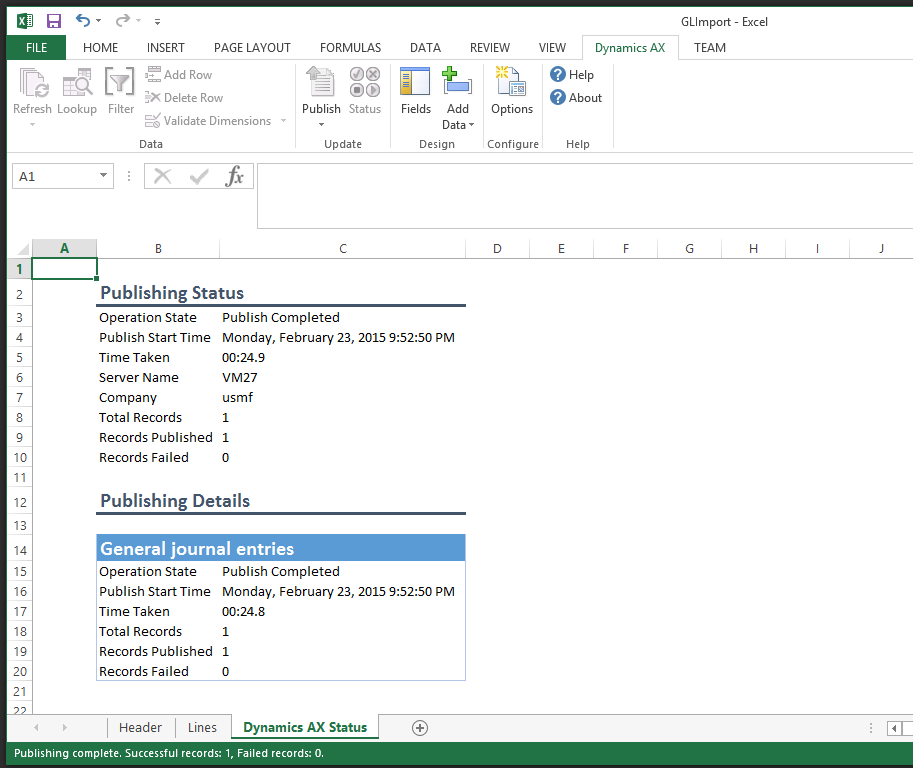Expand the Validate Dimensions dropdown arrow
This screenshot has height=768, width=913.
tap(284, 121)
